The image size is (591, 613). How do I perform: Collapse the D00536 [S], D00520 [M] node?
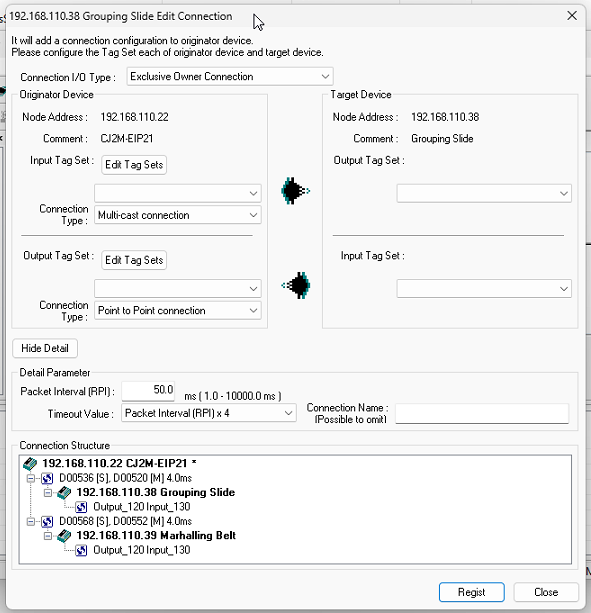[x=30, y=478]
